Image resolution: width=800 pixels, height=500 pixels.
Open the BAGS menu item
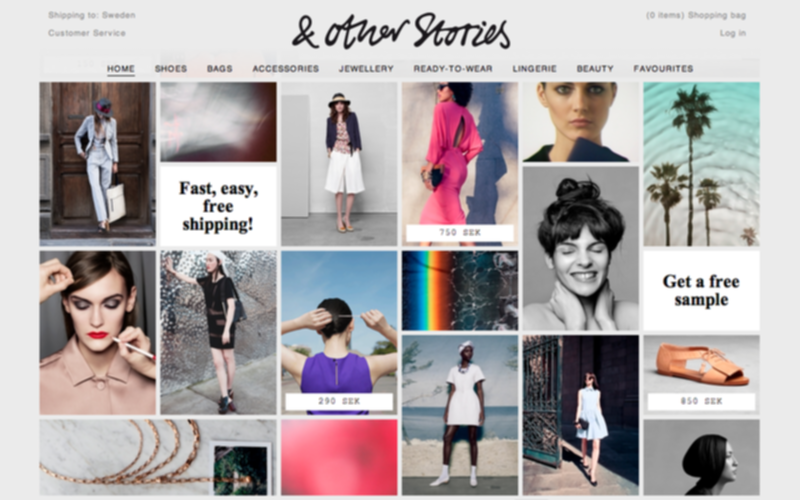(x=220, y=68)
